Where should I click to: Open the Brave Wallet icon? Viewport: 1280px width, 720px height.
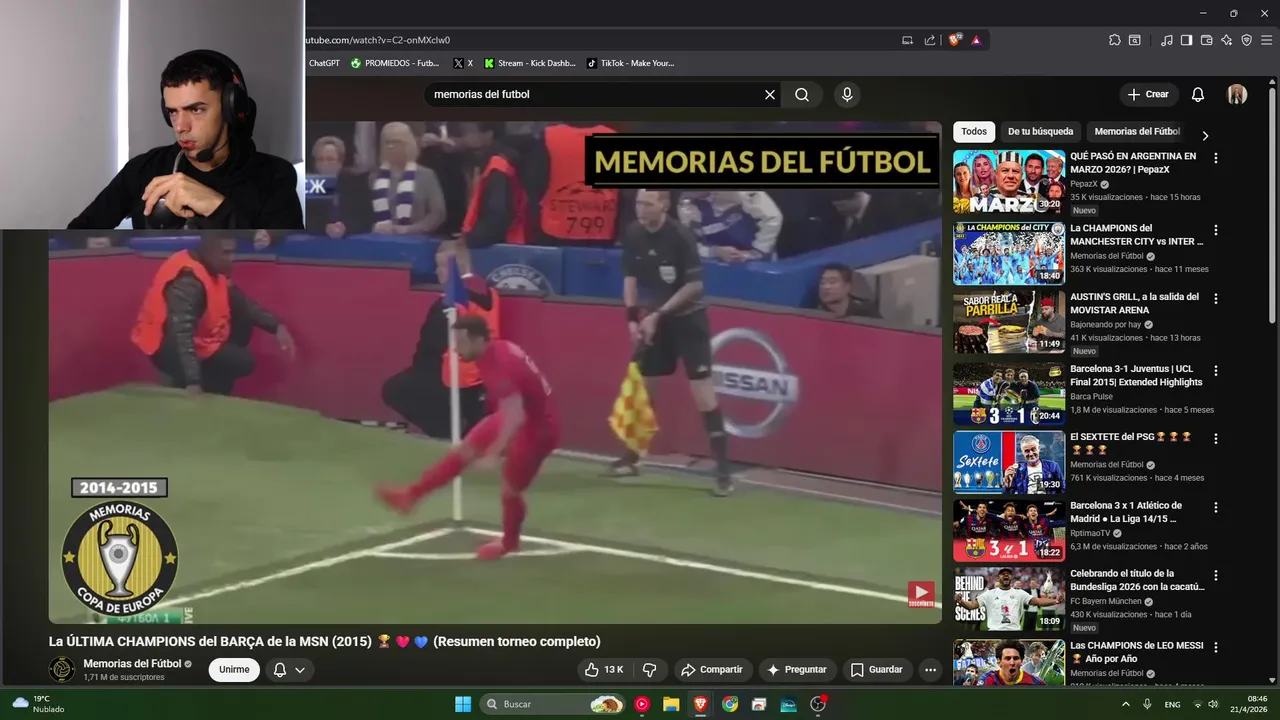pyautogui.click(x=1206, y=40)
